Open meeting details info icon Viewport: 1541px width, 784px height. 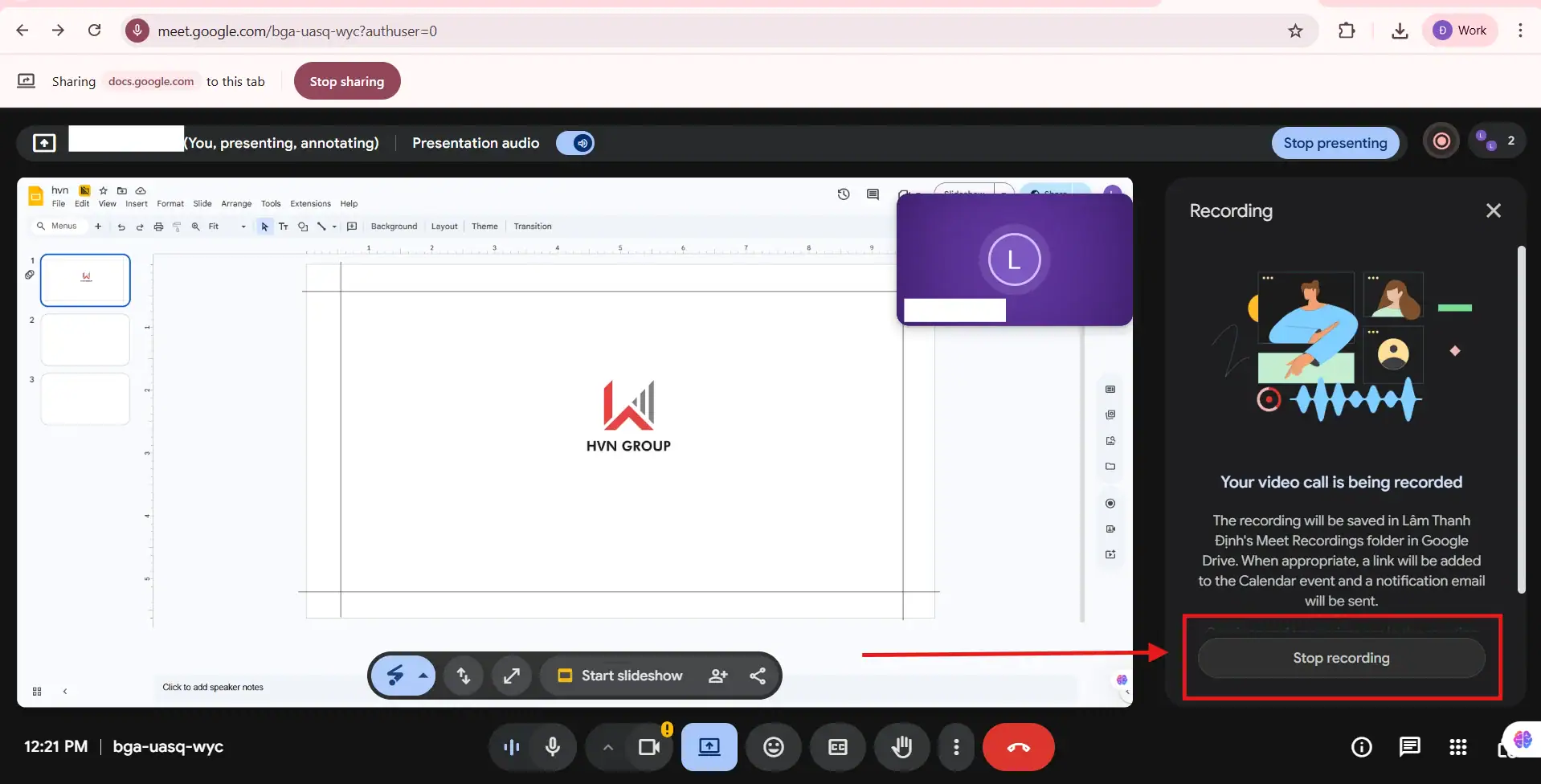tap(1361, 747)
